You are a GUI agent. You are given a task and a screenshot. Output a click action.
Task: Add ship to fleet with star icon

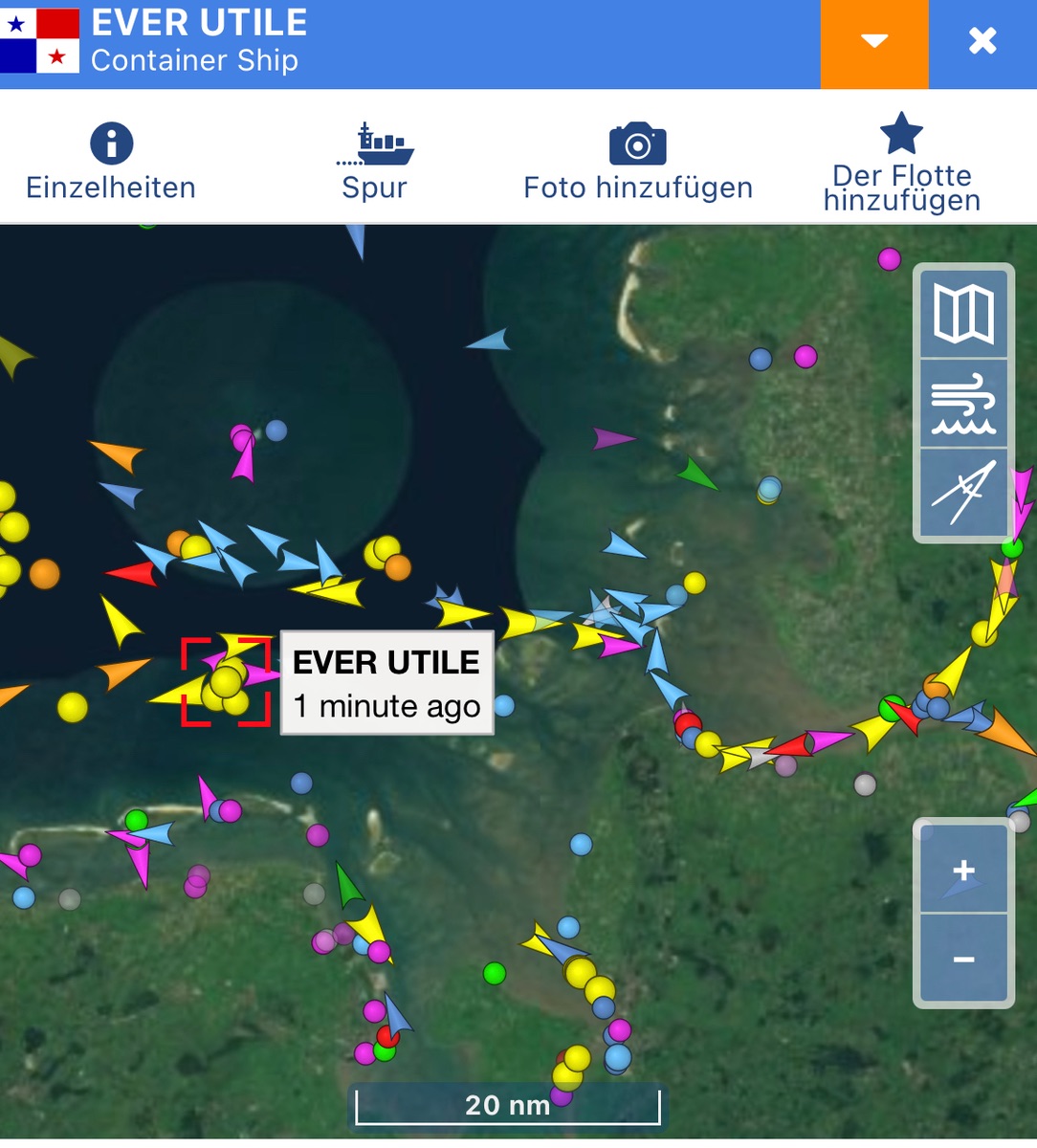tap(901, 134)
